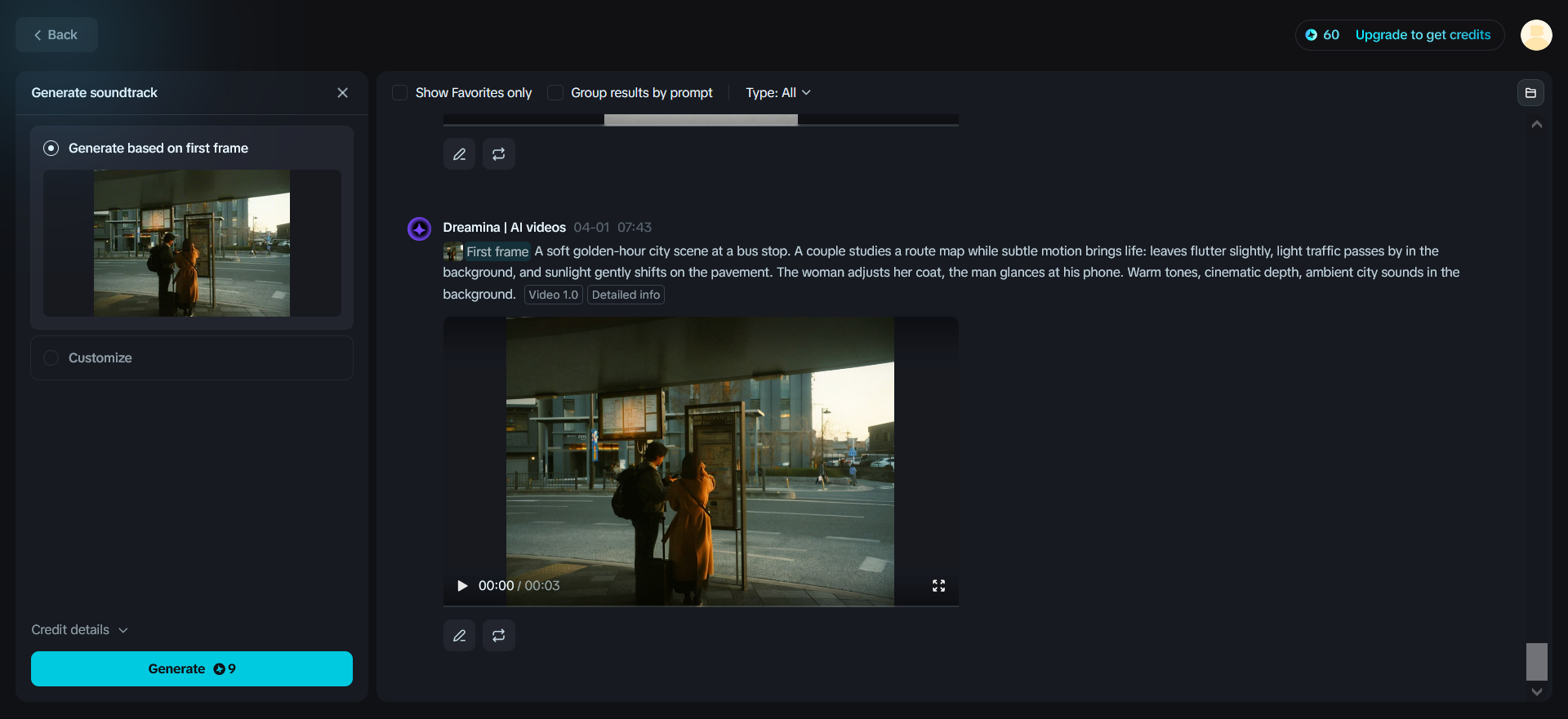Viewport: 1568px width, 719px height.
Task: Open the user profile avatar
Action: click(x=1536, y=35)
